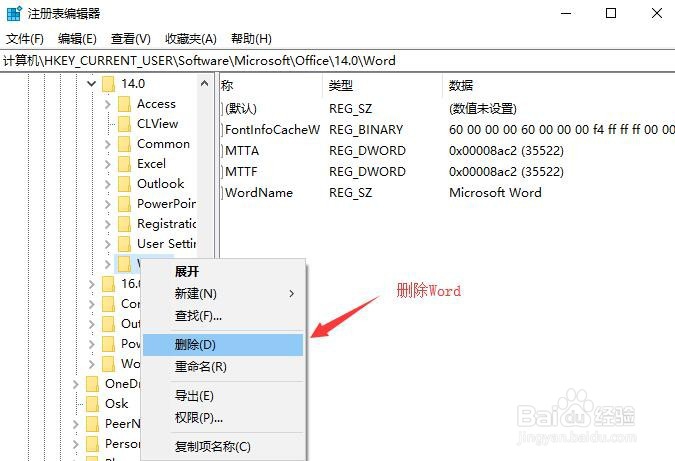Expand the Excel key
Viewport: 675px width, 461px height.
point(108,164)
